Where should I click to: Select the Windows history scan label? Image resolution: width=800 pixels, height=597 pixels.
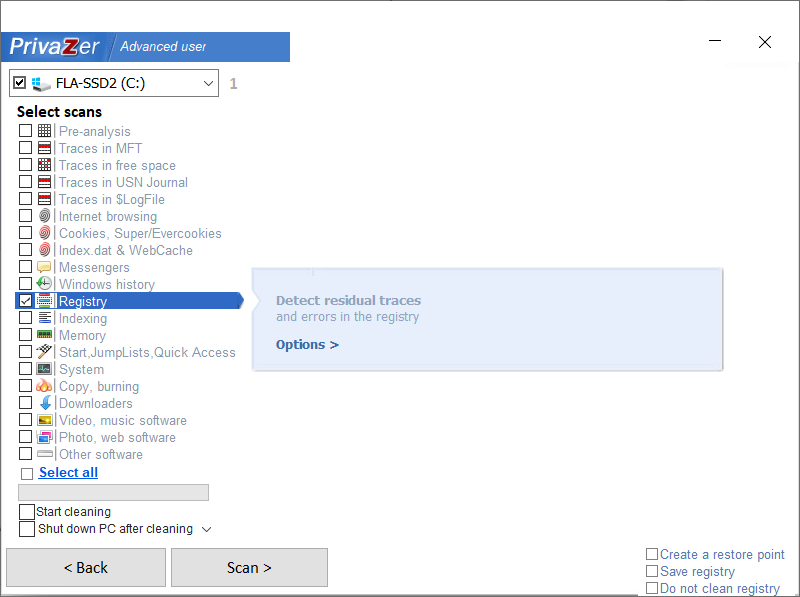(107, 284)
